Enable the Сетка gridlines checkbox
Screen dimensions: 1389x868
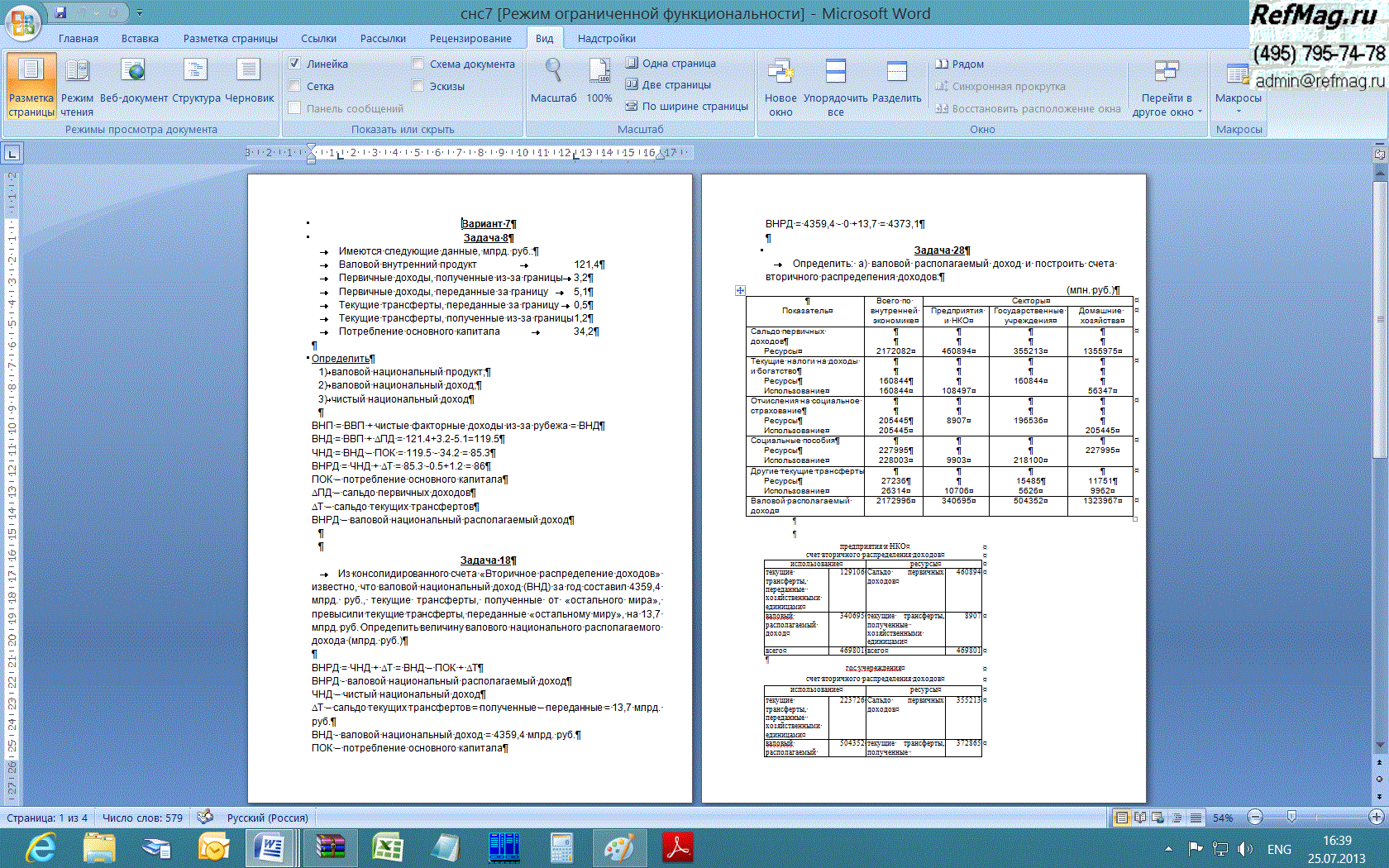pyautogui.click(x=295, y=86)
